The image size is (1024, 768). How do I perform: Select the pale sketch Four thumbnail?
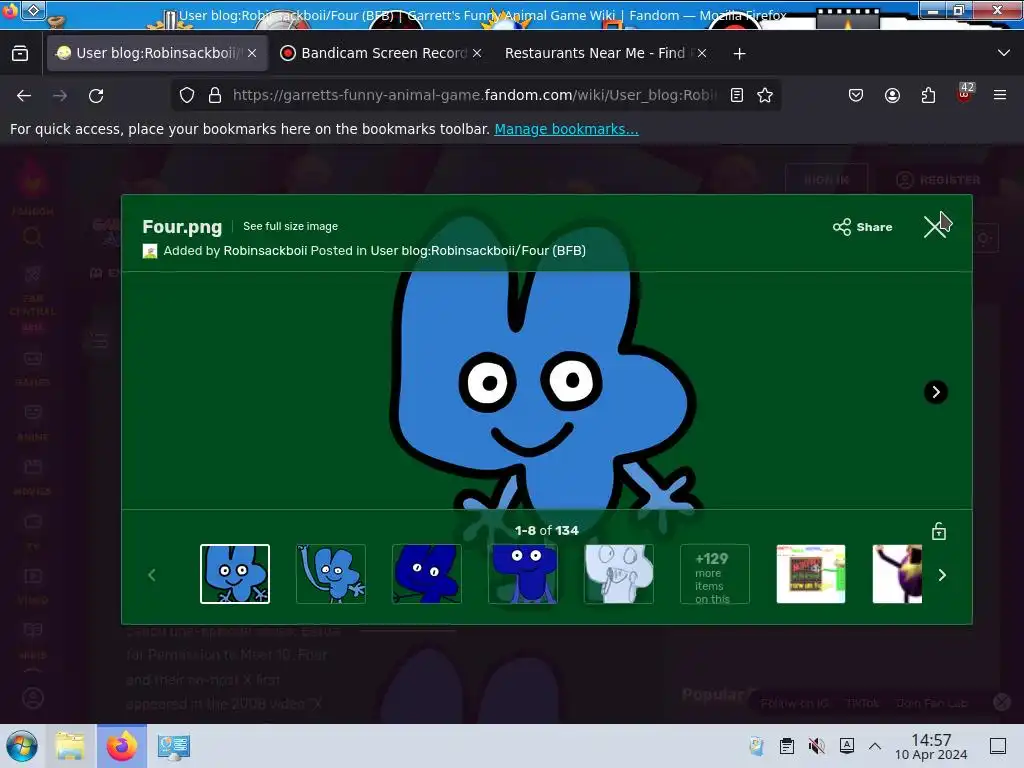tap(619, 574)
